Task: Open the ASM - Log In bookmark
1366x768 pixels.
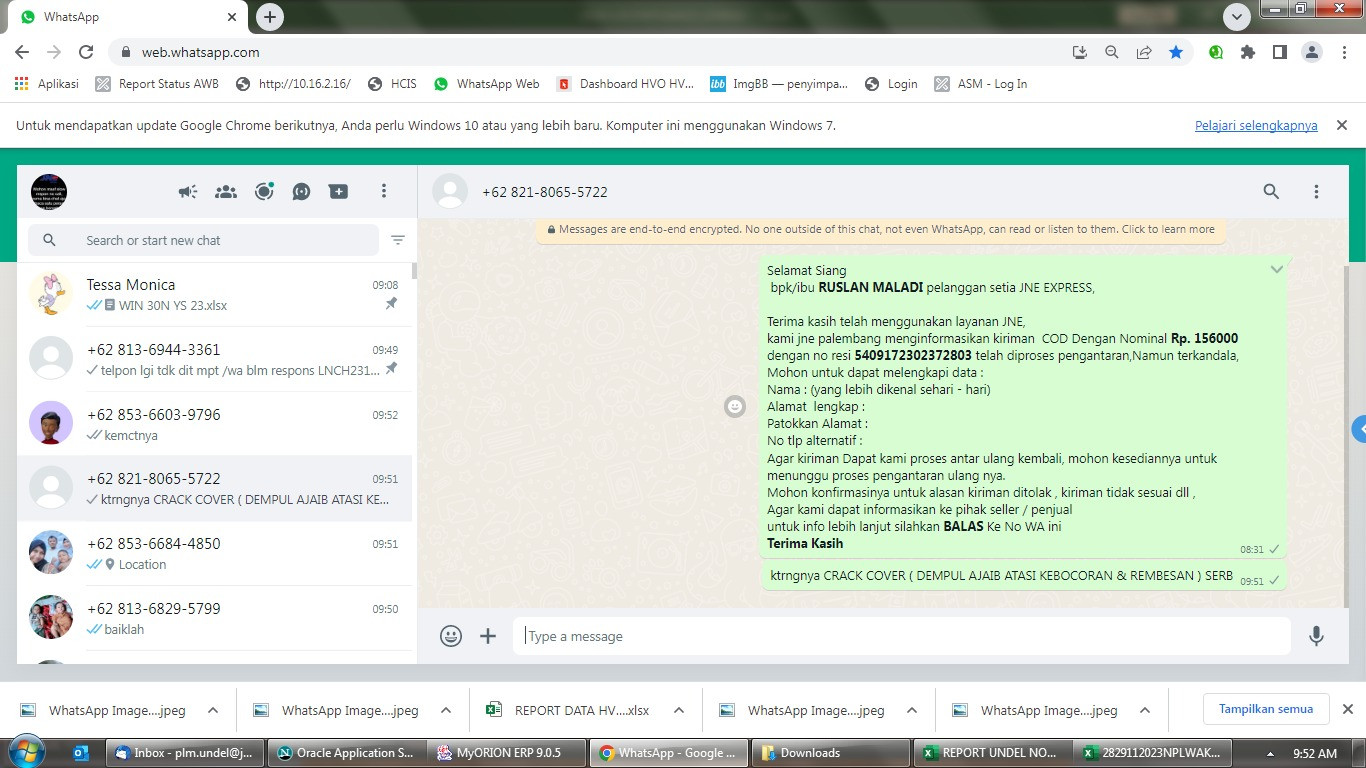Action: [981, 84]
